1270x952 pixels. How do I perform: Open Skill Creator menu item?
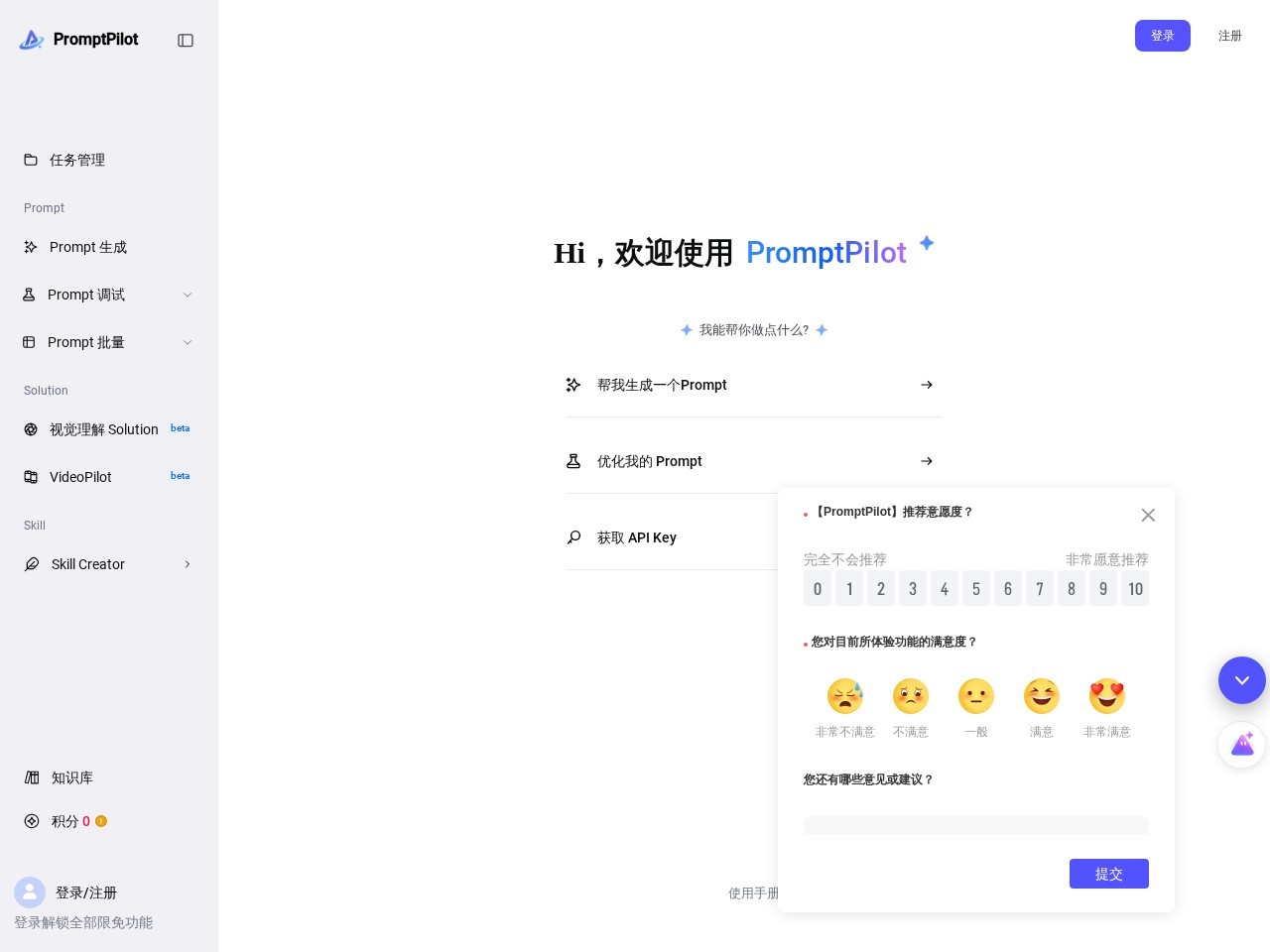(x=109, y=564)
